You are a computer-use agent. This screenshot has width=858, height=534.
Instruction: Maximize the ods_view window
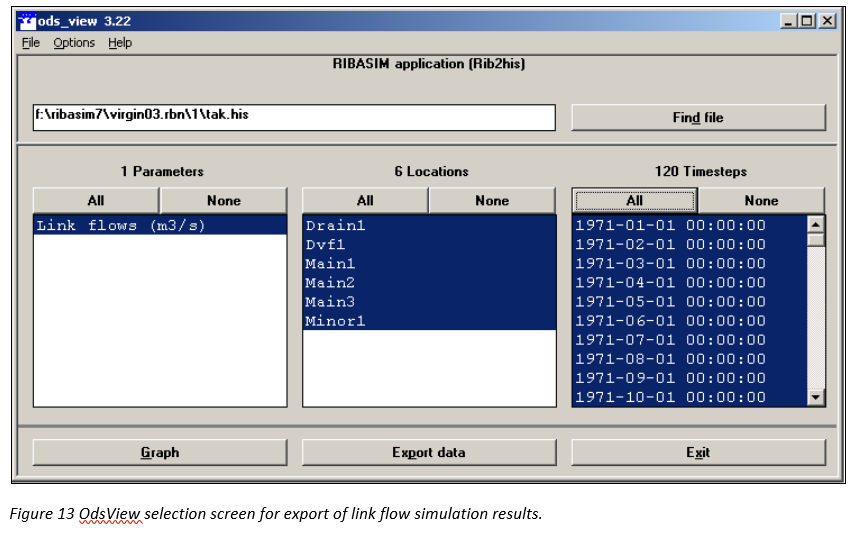coord(807,21)
